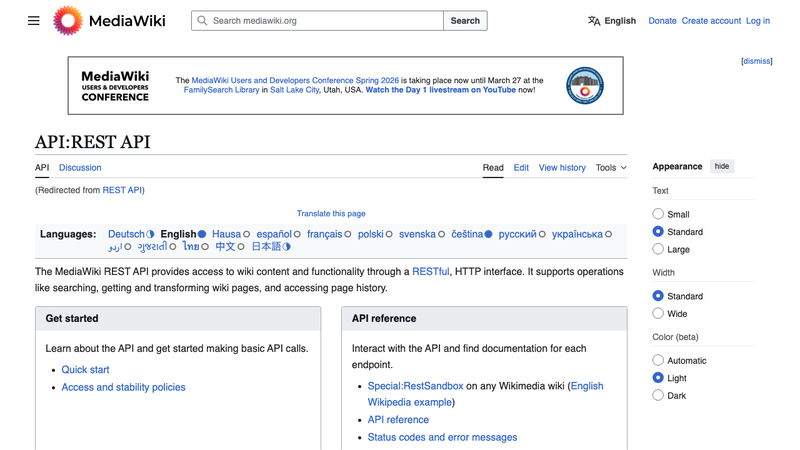Switch language to español
The width and height of the screenshot is (800, 450).
[x=274, y=234]
